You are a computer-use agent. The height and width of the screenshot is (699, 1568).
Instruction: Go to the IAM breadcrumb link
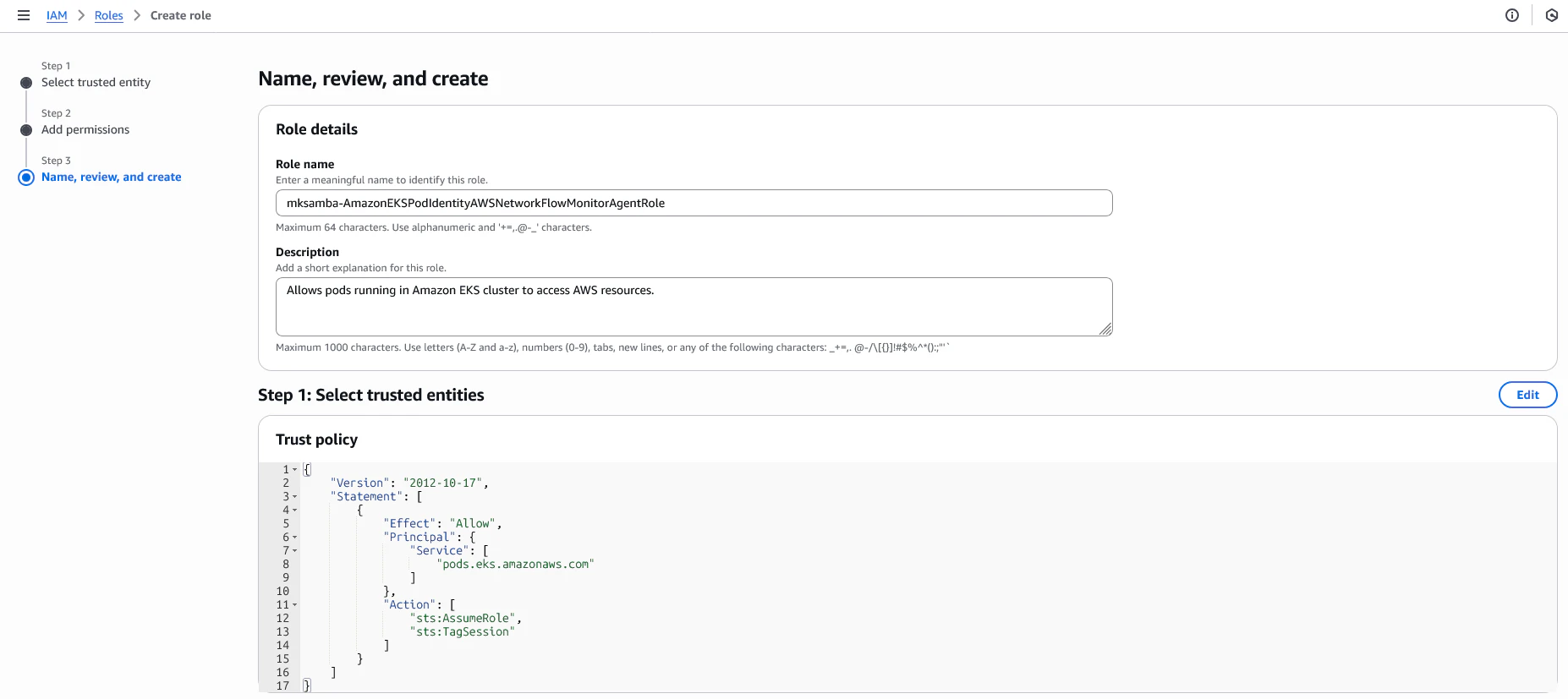[57, 15]
